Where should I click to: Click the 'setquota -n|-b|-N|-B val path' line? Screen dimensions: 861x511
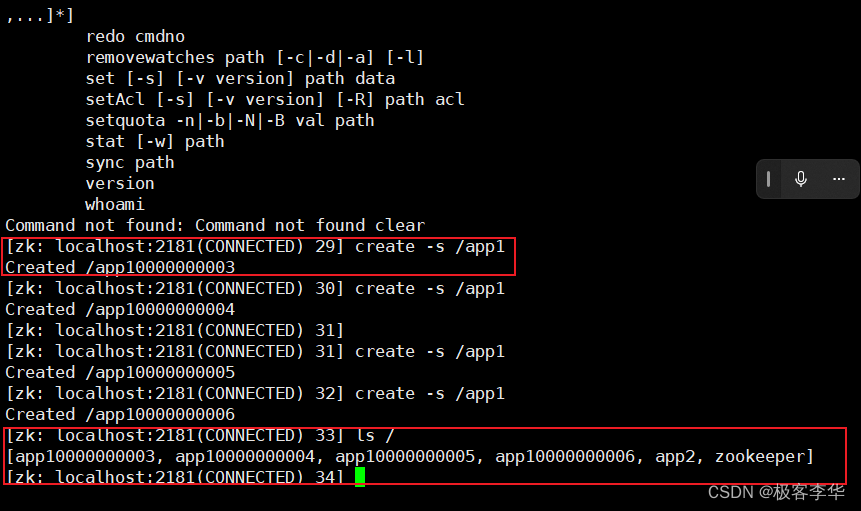coord(230,120)
